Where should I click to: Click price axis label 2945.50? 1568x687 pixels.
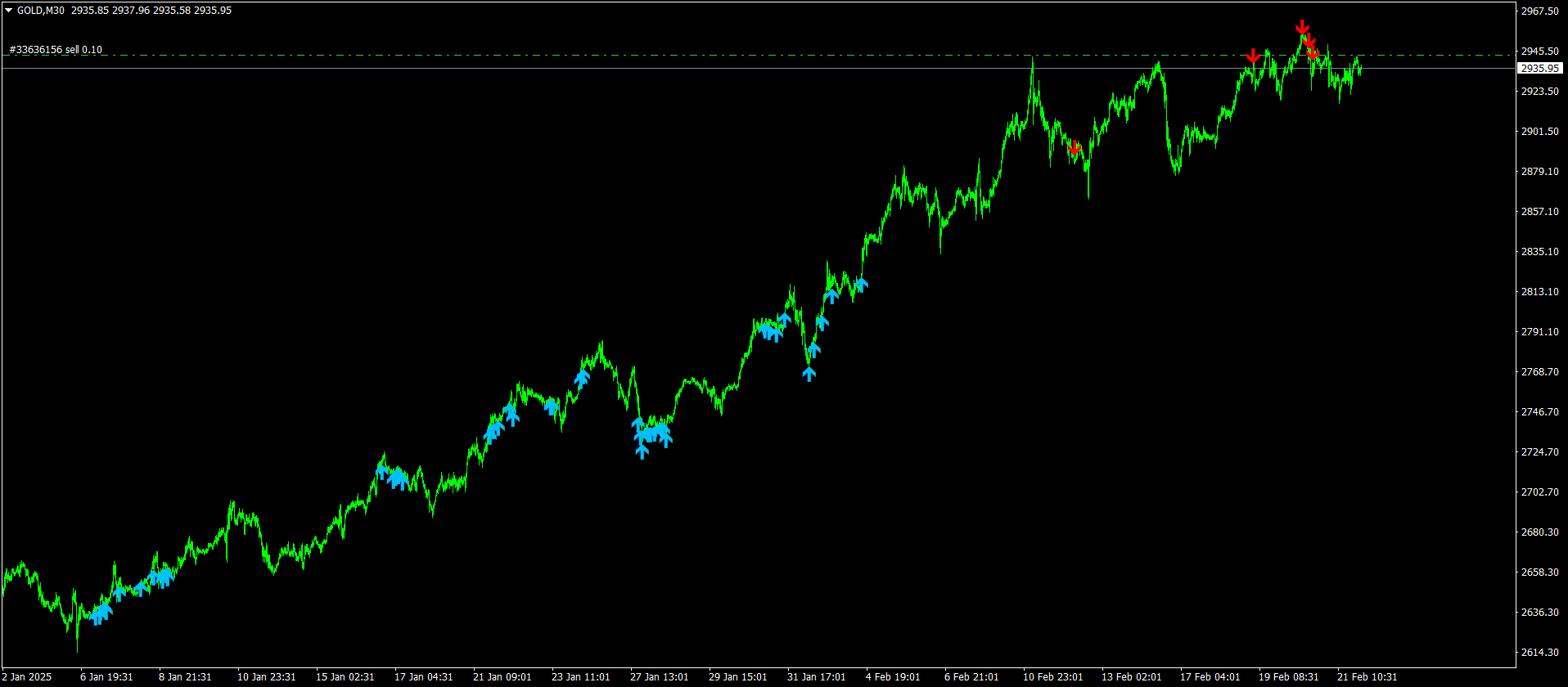(x=1539, y=51)
